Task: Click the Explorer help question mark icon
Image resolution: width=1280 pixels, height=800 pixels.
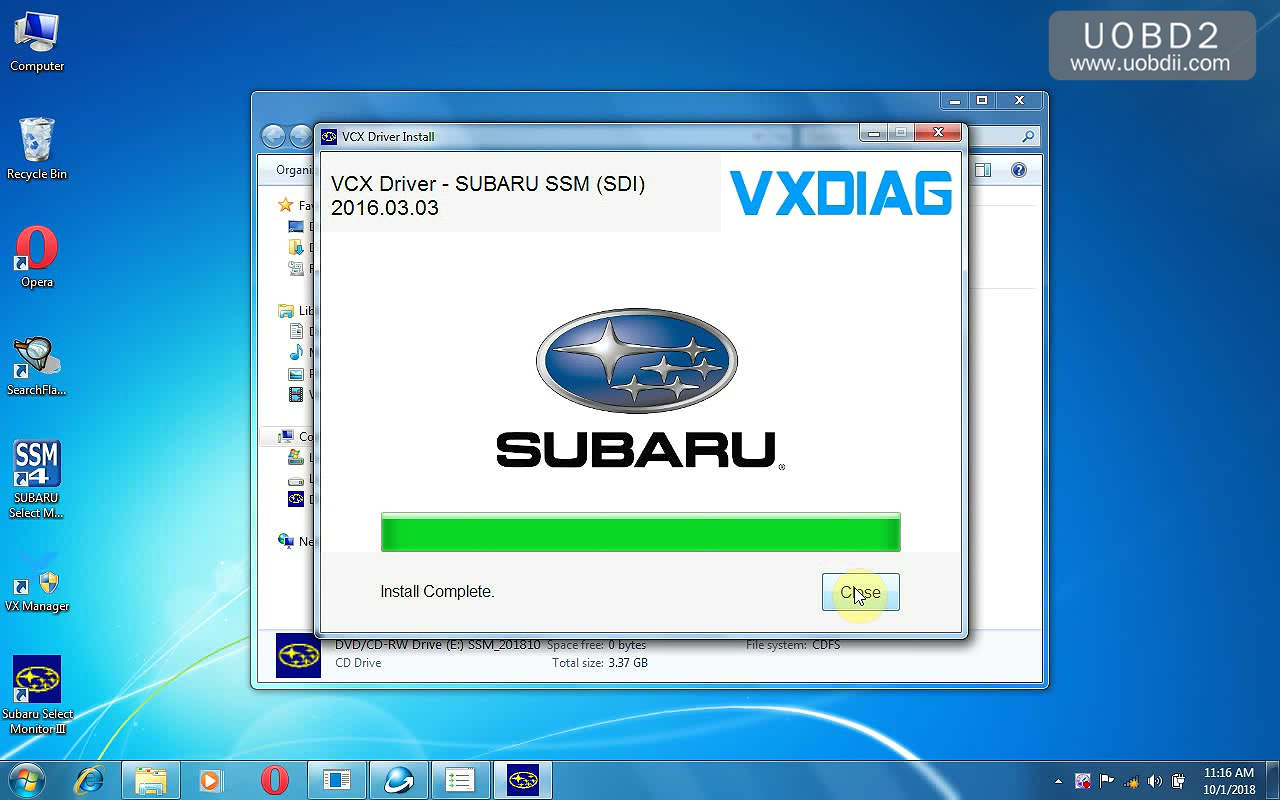Action: [x=1018, y=170]
